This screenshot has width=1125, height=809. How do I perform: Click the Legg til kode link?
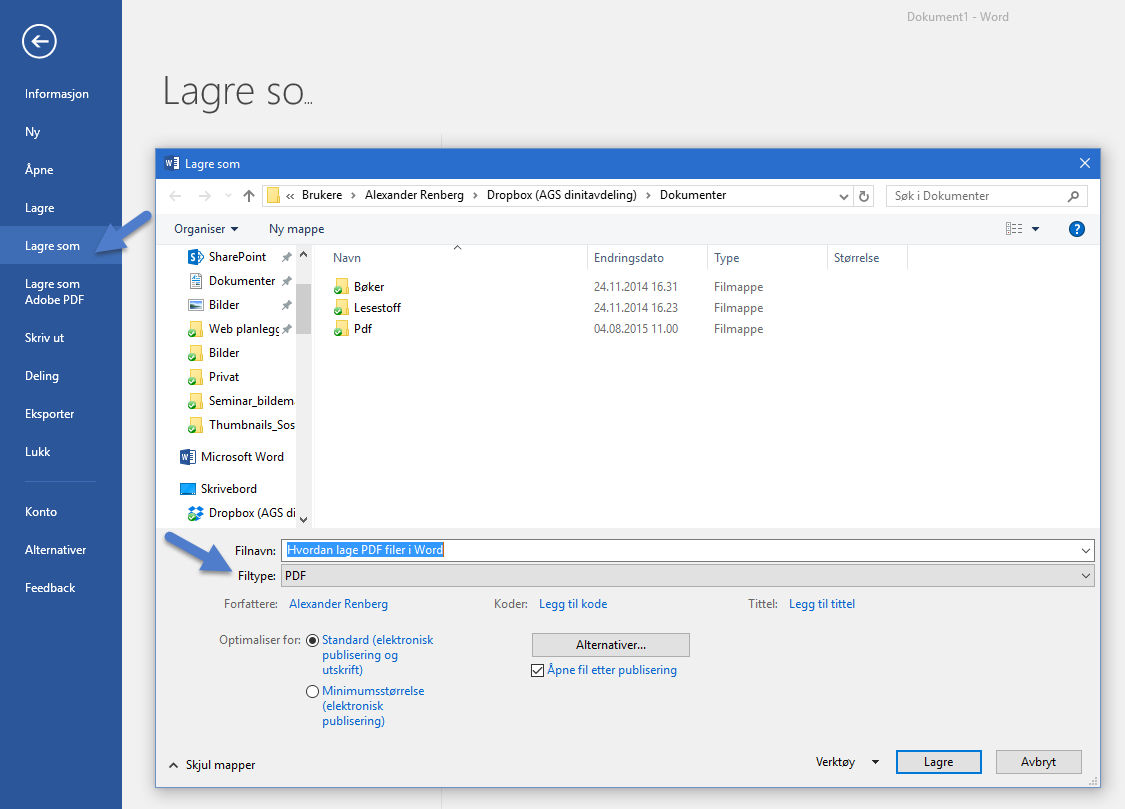(573, 604)
